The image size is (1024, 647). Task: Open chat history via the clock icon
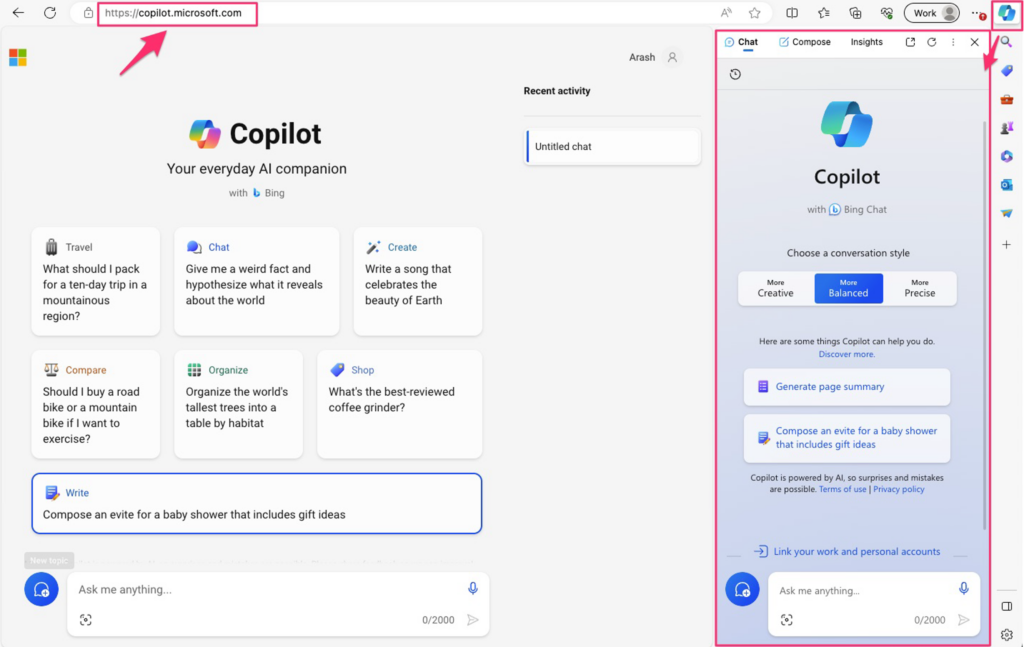[735, 74]
